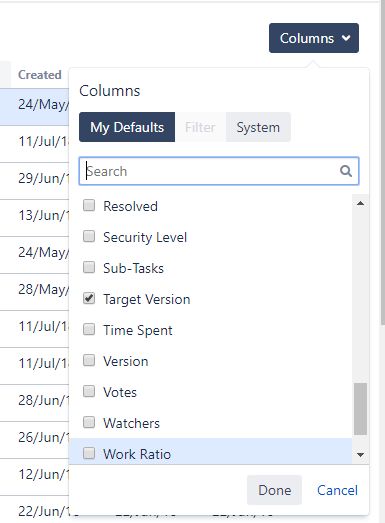The height and width of the screenshot is (523, 385).
Task: Click the Columns popup heading
Action: pos(109,91)
